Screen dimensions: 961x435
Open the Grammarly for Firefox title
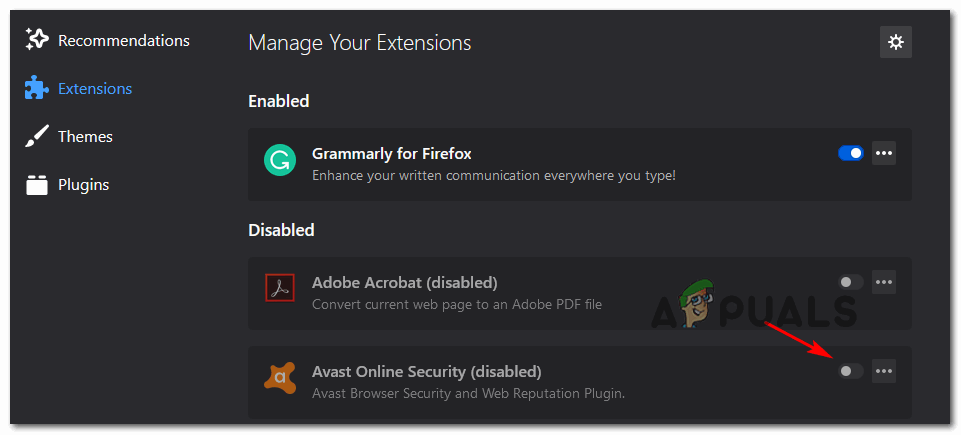point(391,154)
